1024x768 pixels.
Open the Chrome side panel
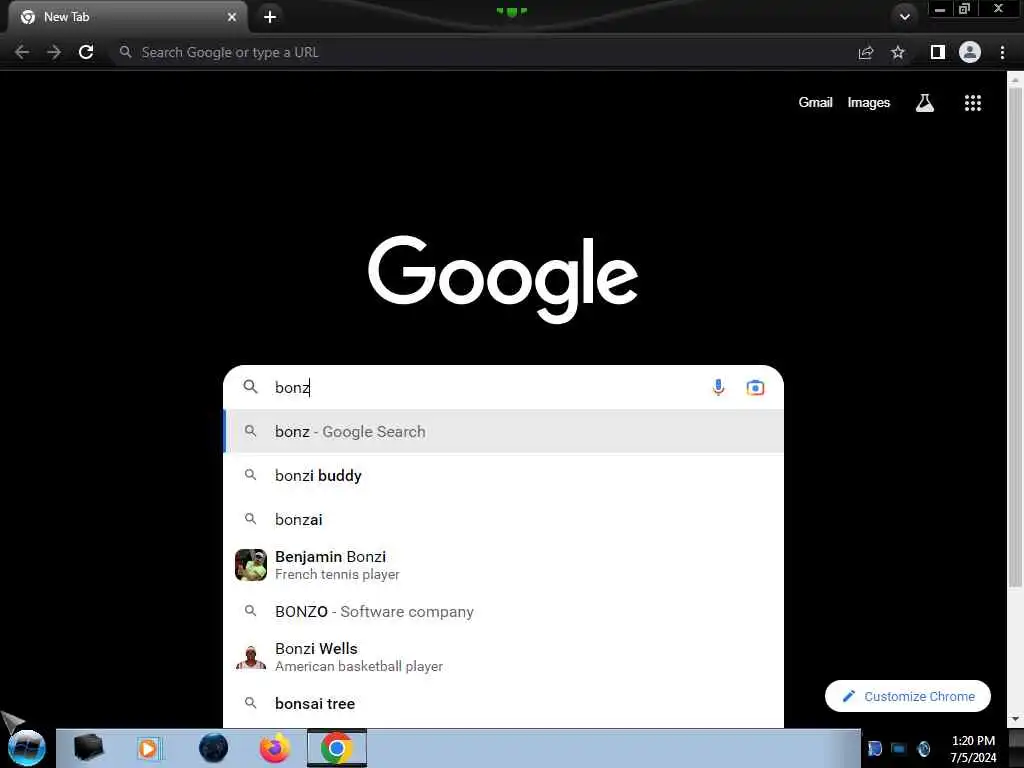[x=938, y=52]
